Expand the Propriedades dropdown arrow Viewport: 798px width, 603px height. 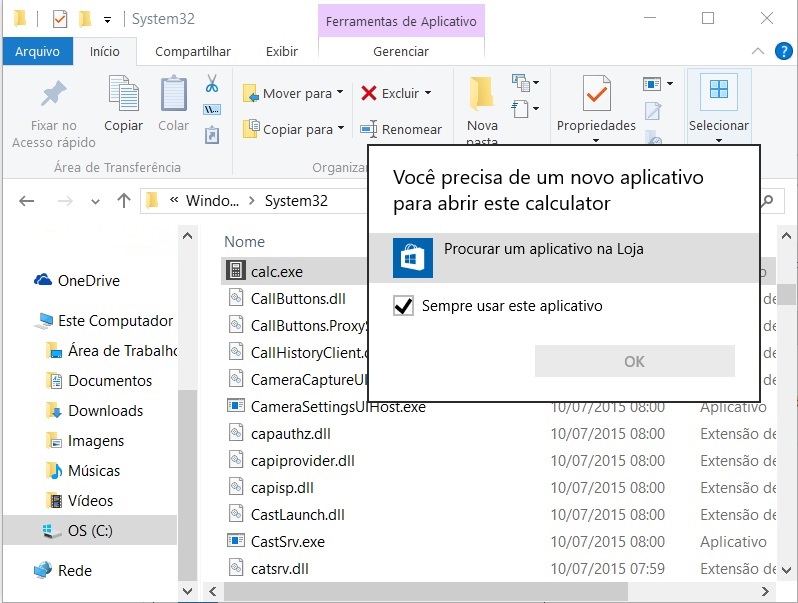(x=596, y=140)
